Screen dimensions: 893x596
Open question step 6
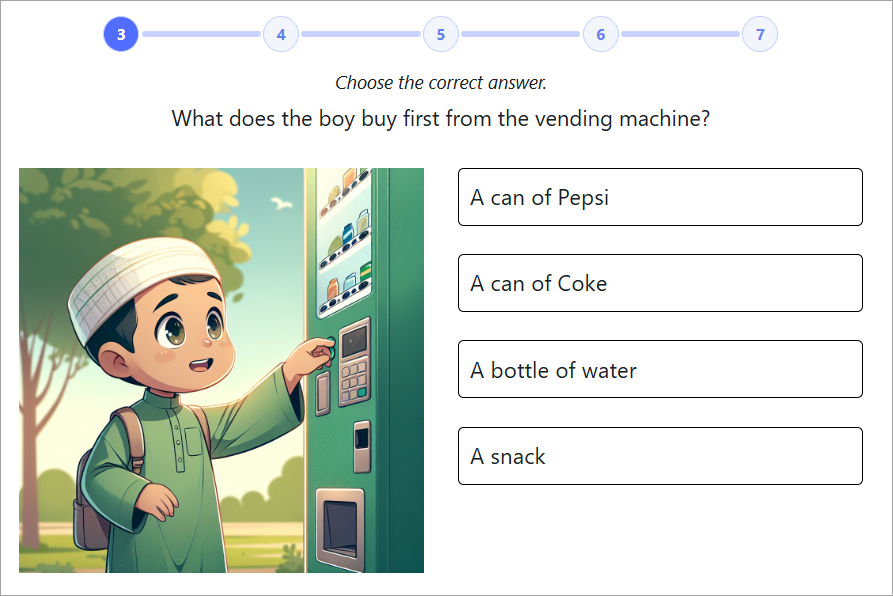coord(600,34)
